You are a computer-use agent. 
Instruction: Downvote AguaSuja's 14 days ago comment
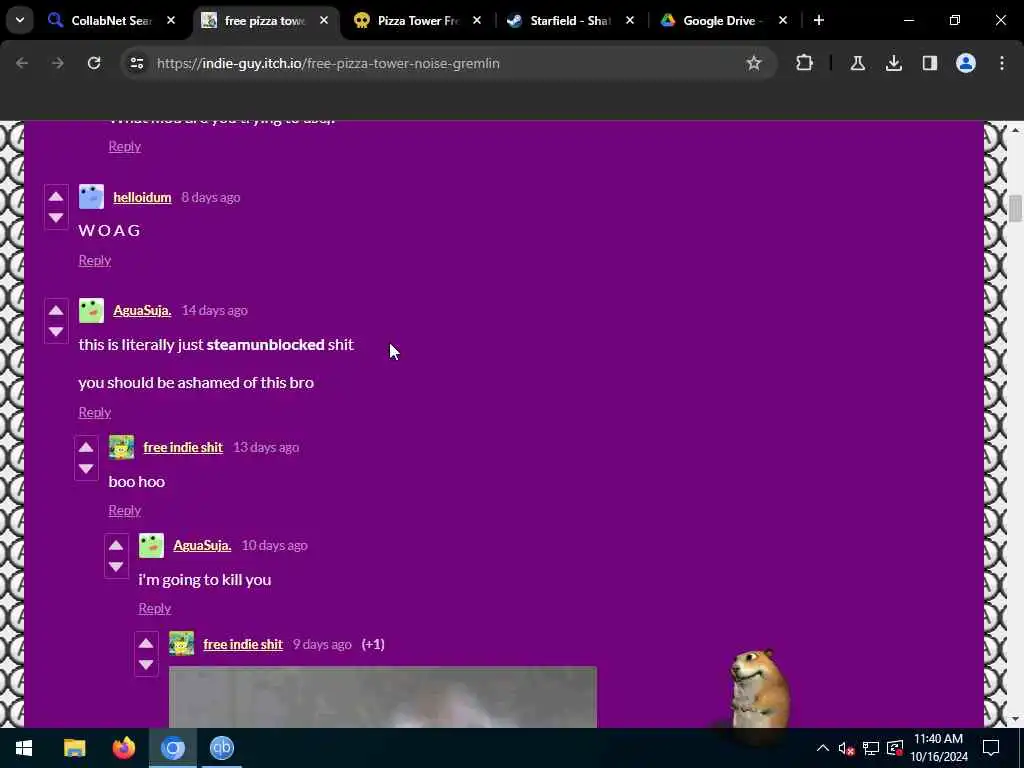point(56,331)
